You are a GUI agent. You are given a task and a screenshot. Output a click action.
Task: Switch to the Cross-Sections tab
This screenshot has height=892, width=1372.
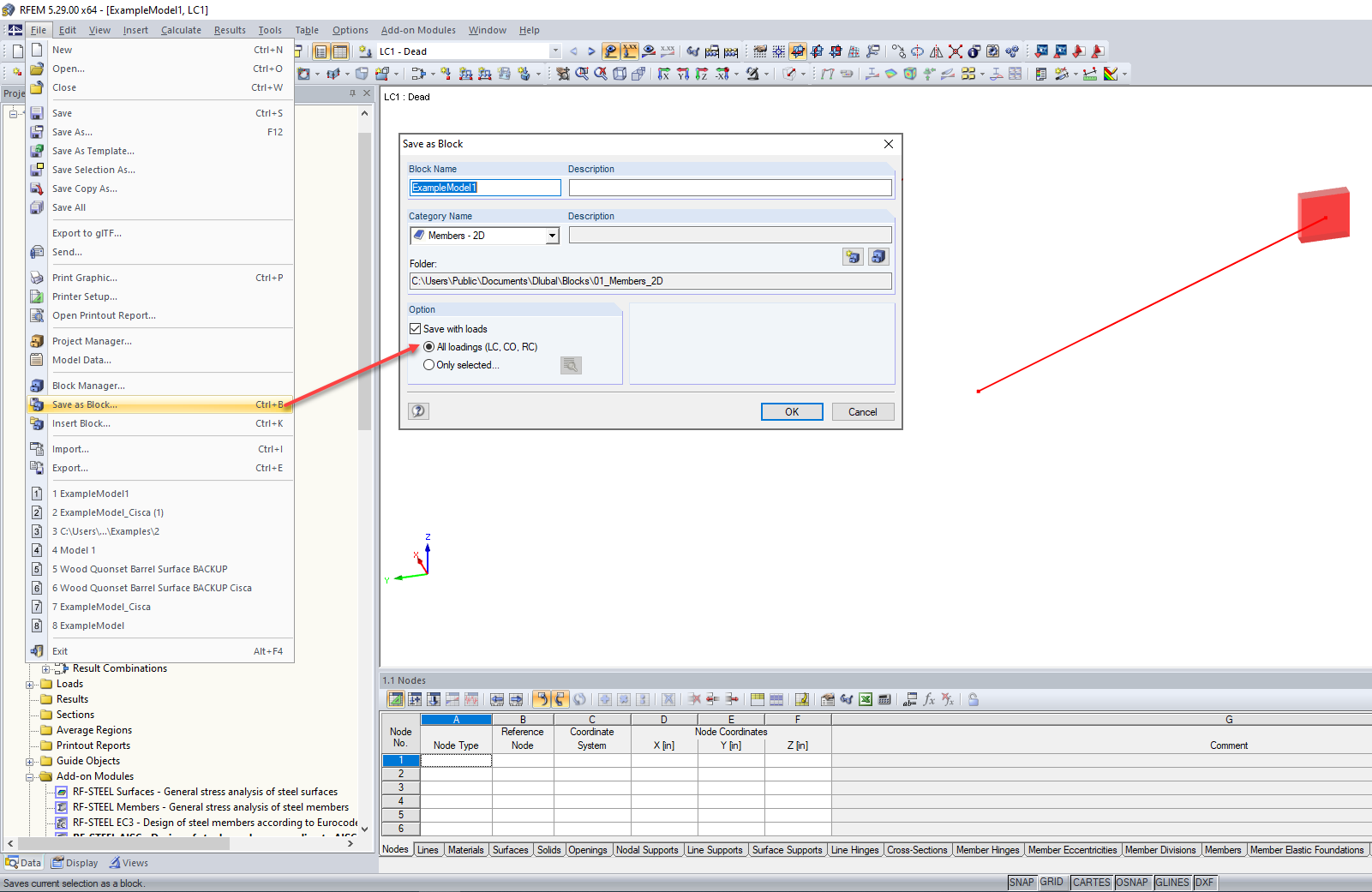click(917, 849)
